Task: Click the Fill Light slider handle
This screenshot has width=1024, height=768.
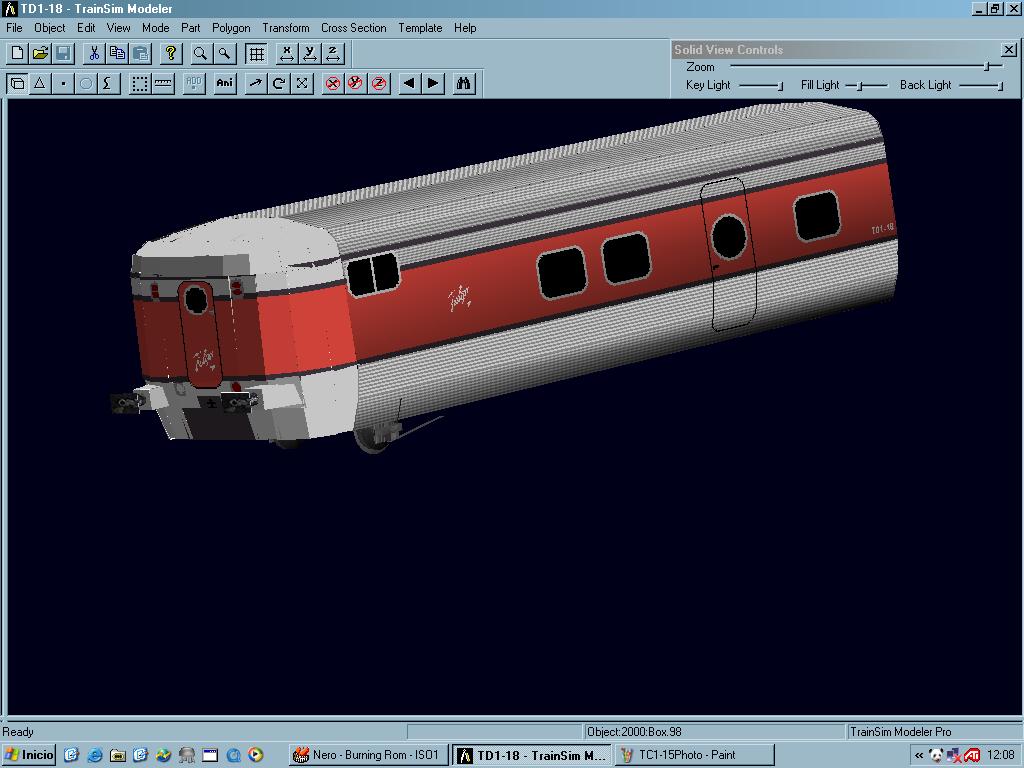Action: point(860,86)
